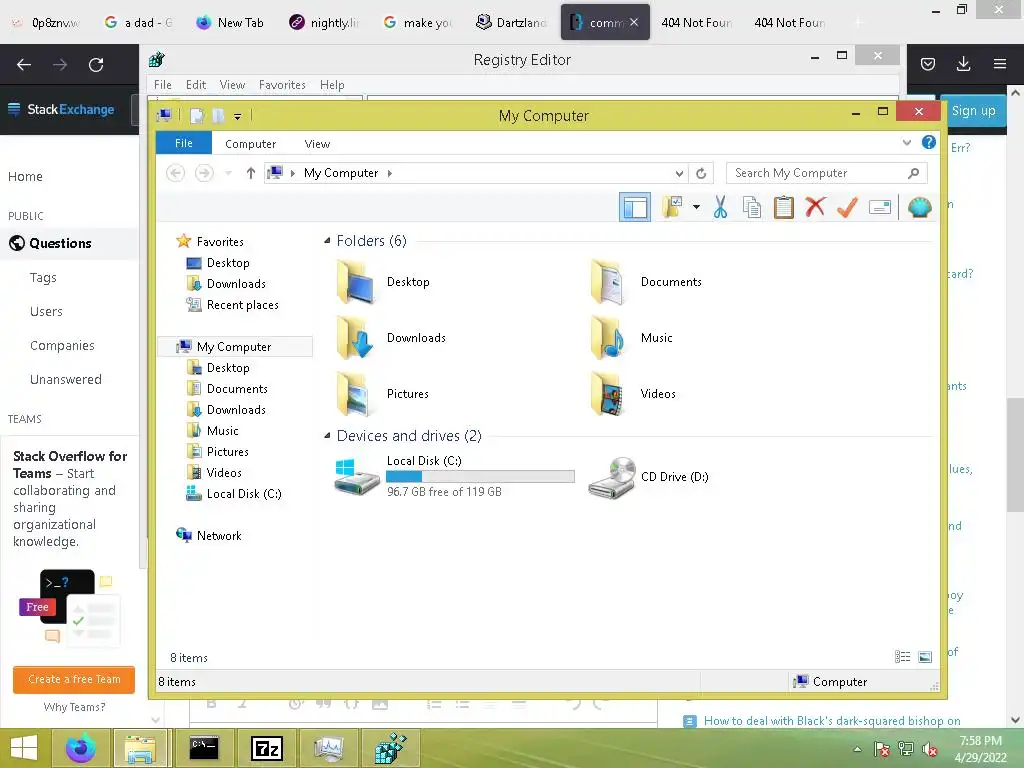This screenshot has height=768, width=1024.
Task: Expand the ribbon with the chevron
Action: tap(906, 142)
